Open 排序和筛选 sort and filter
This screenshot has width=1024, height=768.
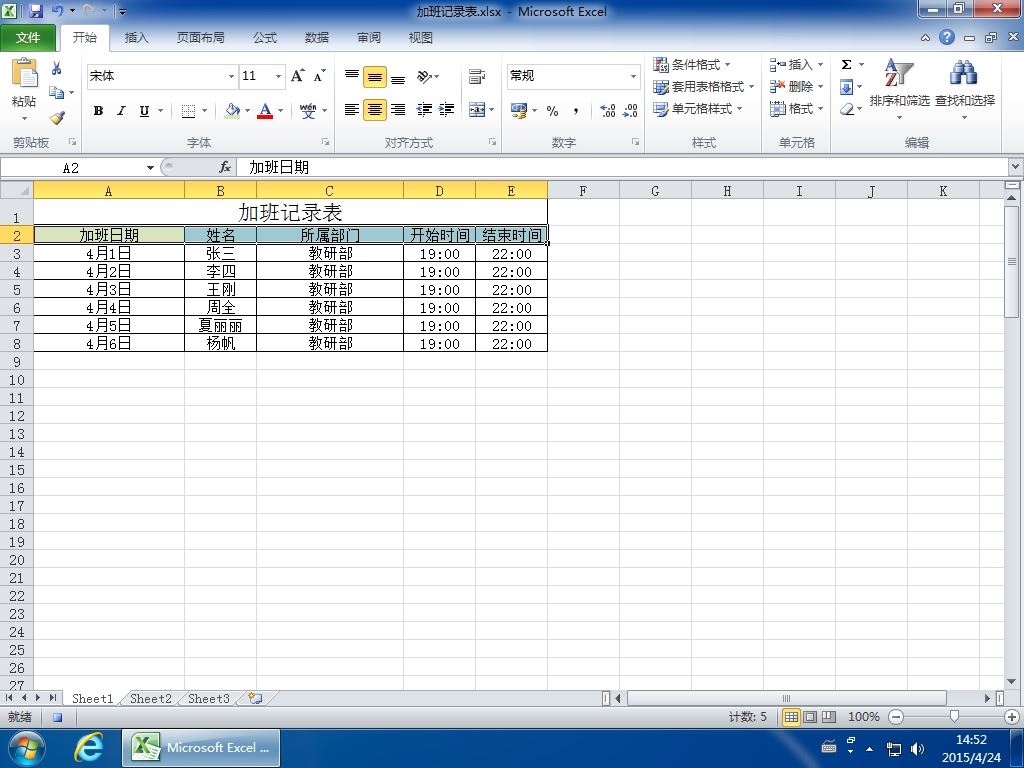pyautogui.click(x=899, y=88)
